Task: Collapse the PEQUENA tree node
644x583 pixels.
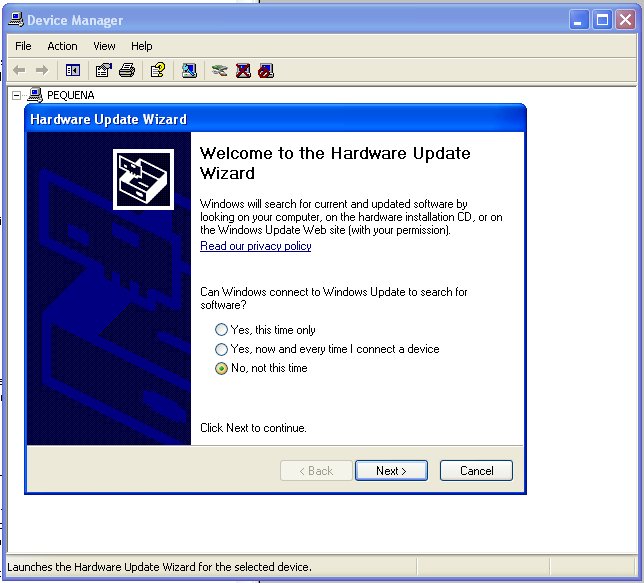Action: coord(16,96)
